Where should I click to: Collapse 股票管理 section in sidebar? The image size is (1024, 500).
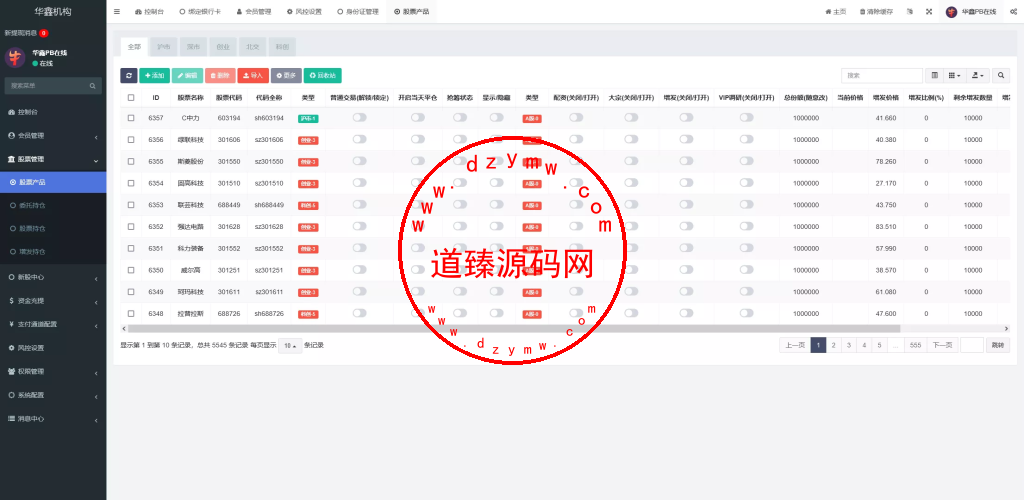[53, 159]
